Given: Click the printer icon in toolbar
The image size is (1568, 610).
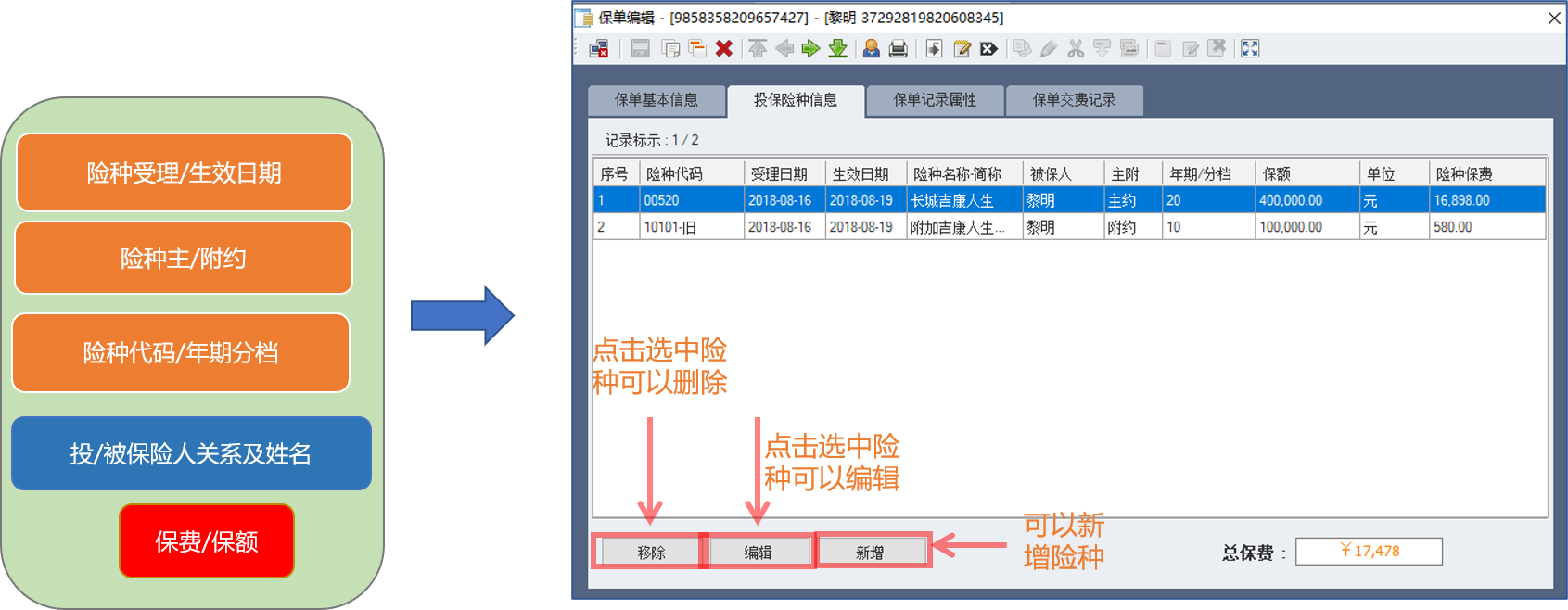Looking at the screenshot, I should pyautogui.click(x=898, y=49).
